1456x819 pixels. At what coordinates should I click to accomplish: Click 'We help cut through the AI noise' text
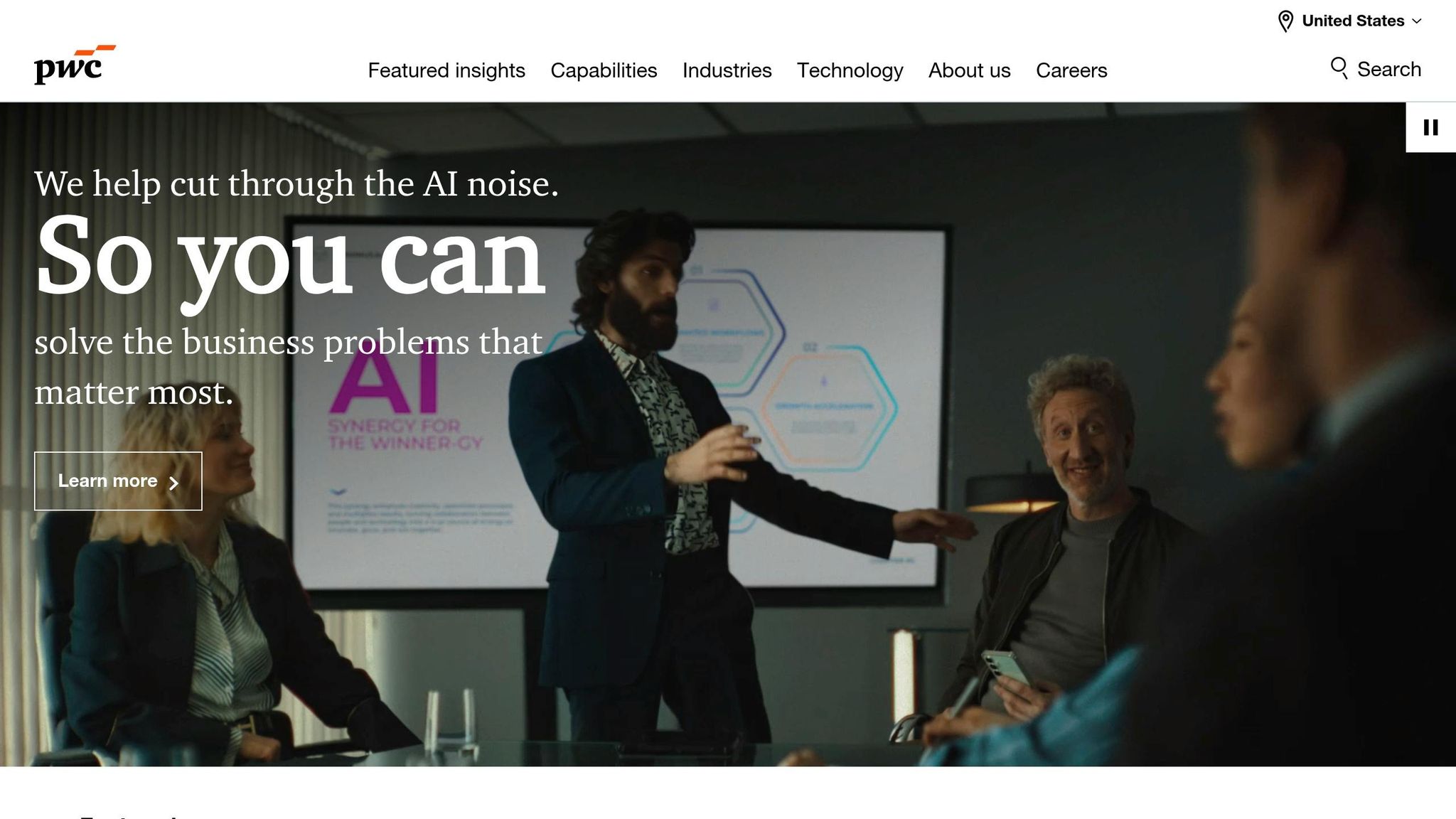tap(296, 184)
